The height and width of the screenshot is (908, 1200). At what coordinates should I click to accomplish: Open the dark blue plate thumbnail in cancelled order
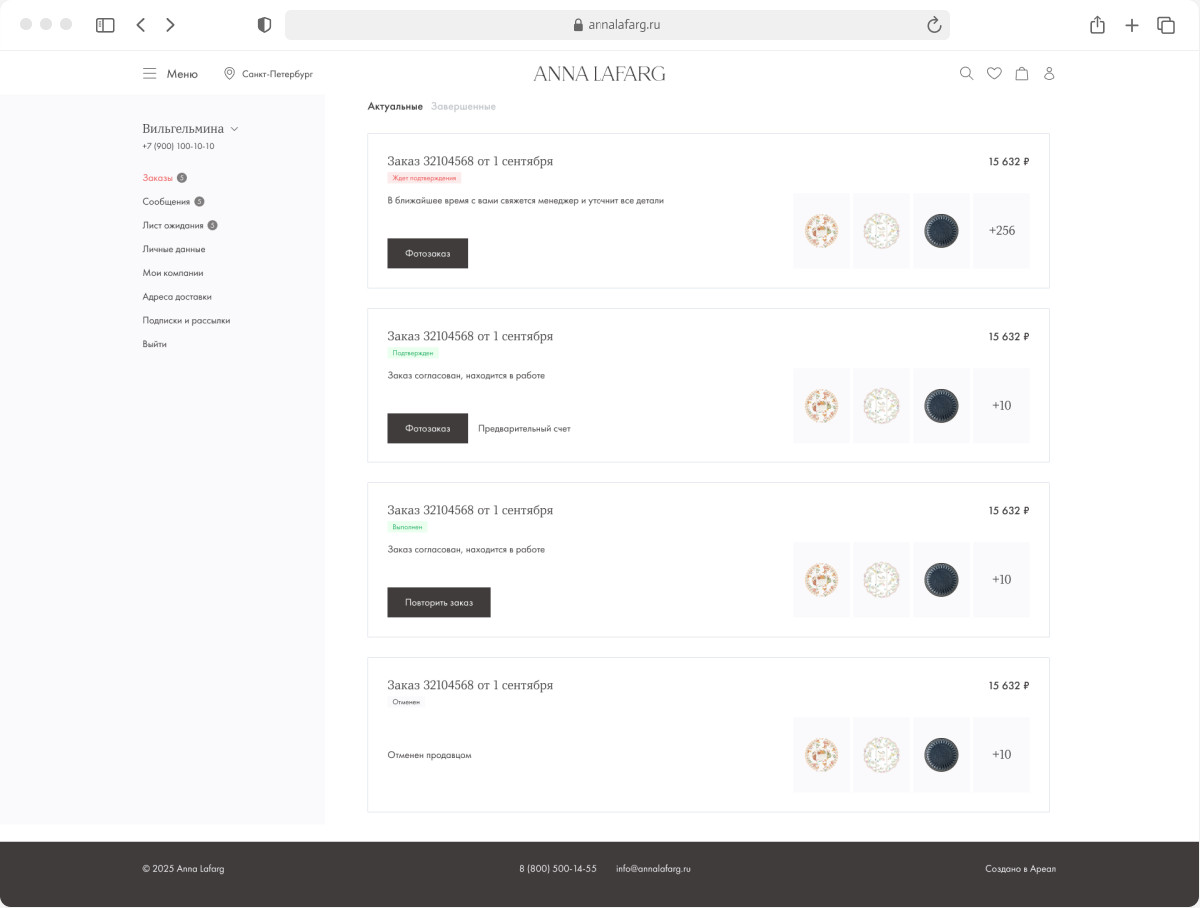tap(941, 755)
